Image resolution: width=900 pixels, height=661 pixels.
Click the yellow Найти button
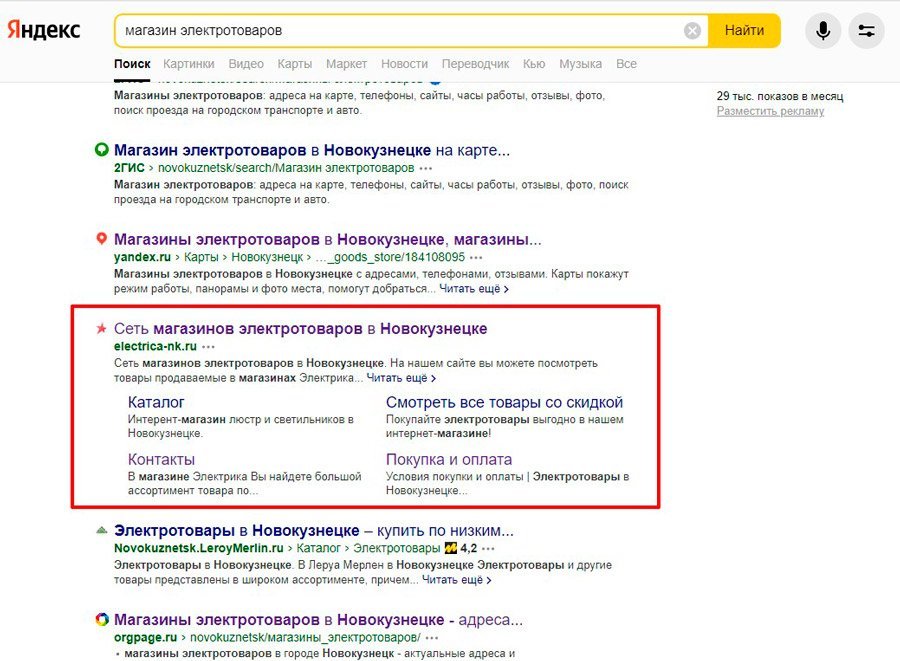[x=744, y=30]
